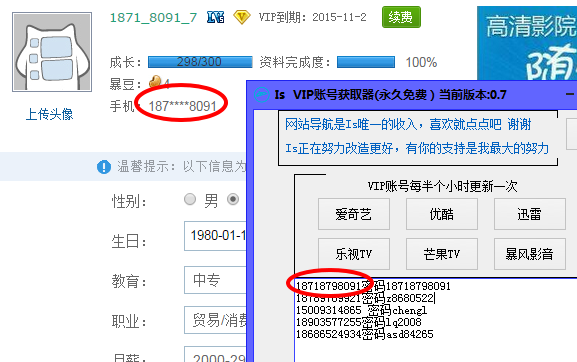Open the 职业 dropdown showing 贸易/消费
Viewport: 577px width, 362px height.
click(215, 320)
